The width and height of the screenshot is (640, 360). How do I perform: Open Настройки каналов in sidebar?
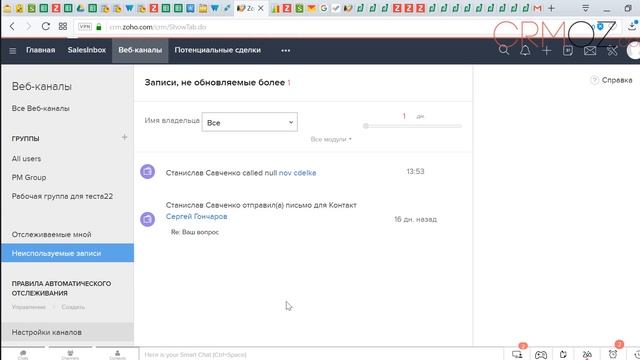pos(67,332)
